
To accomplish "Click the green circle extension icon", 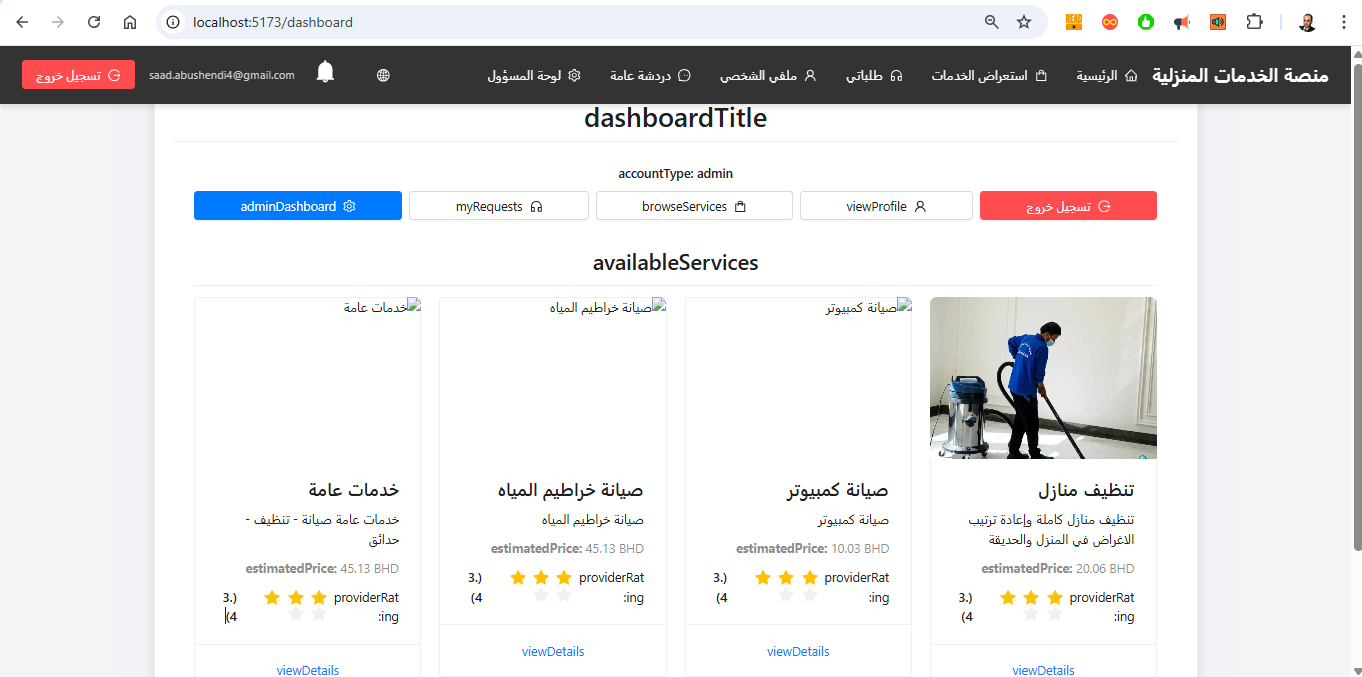I will tap(1146, 22).
